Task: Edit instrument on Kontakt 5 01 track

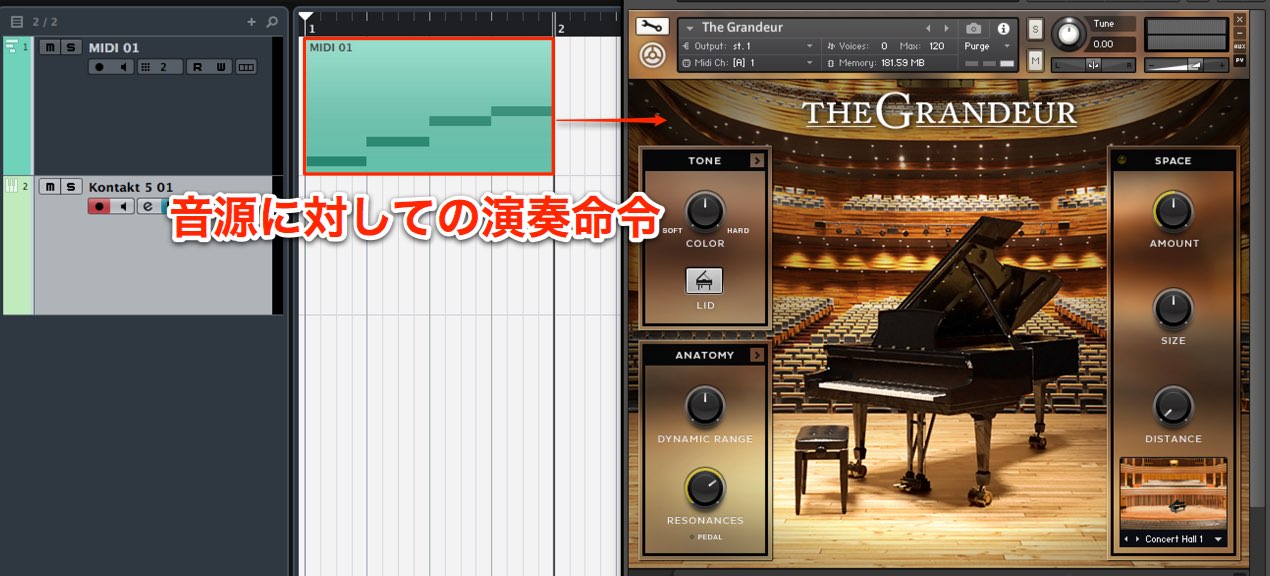Action: (x=146, y=206)
